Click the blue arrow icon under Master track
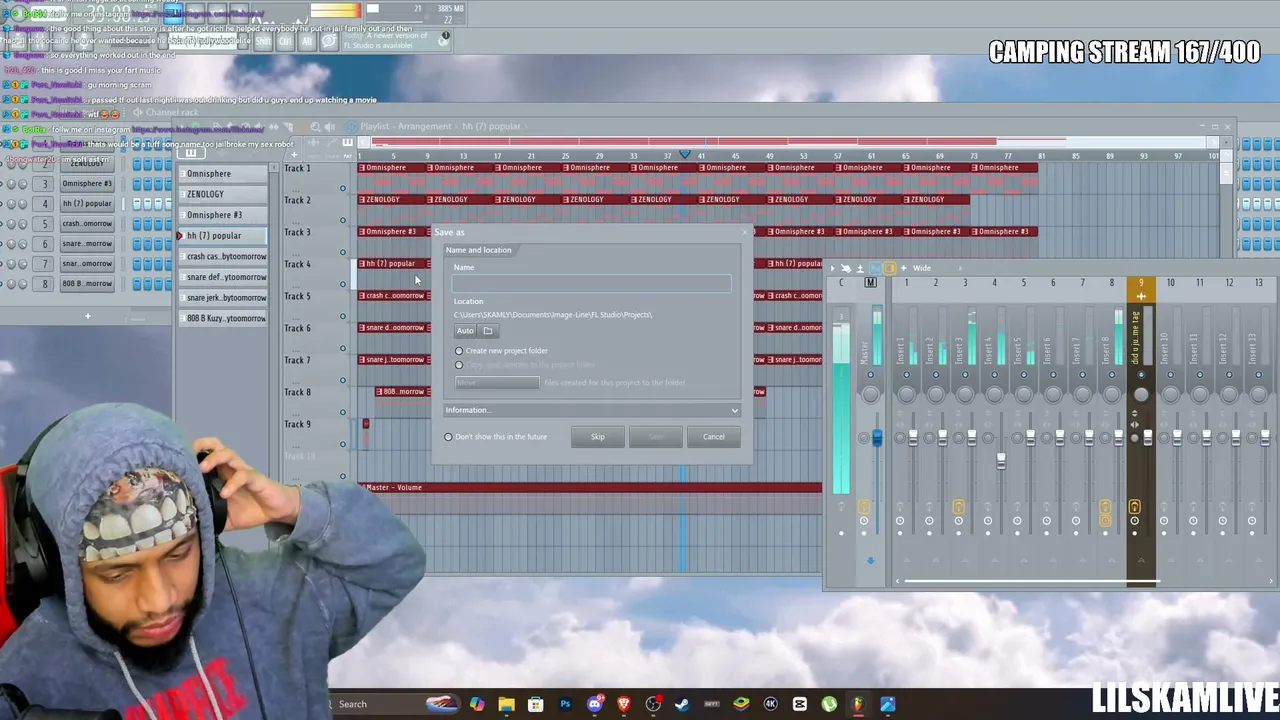 (870, 560)
